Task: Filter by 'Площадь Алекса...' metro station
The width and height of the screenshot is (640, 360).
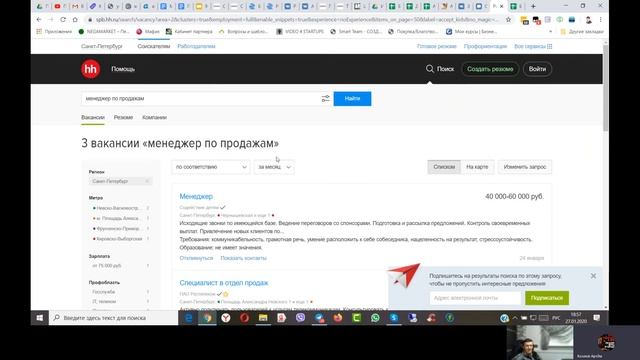Action: coord(118,218)
